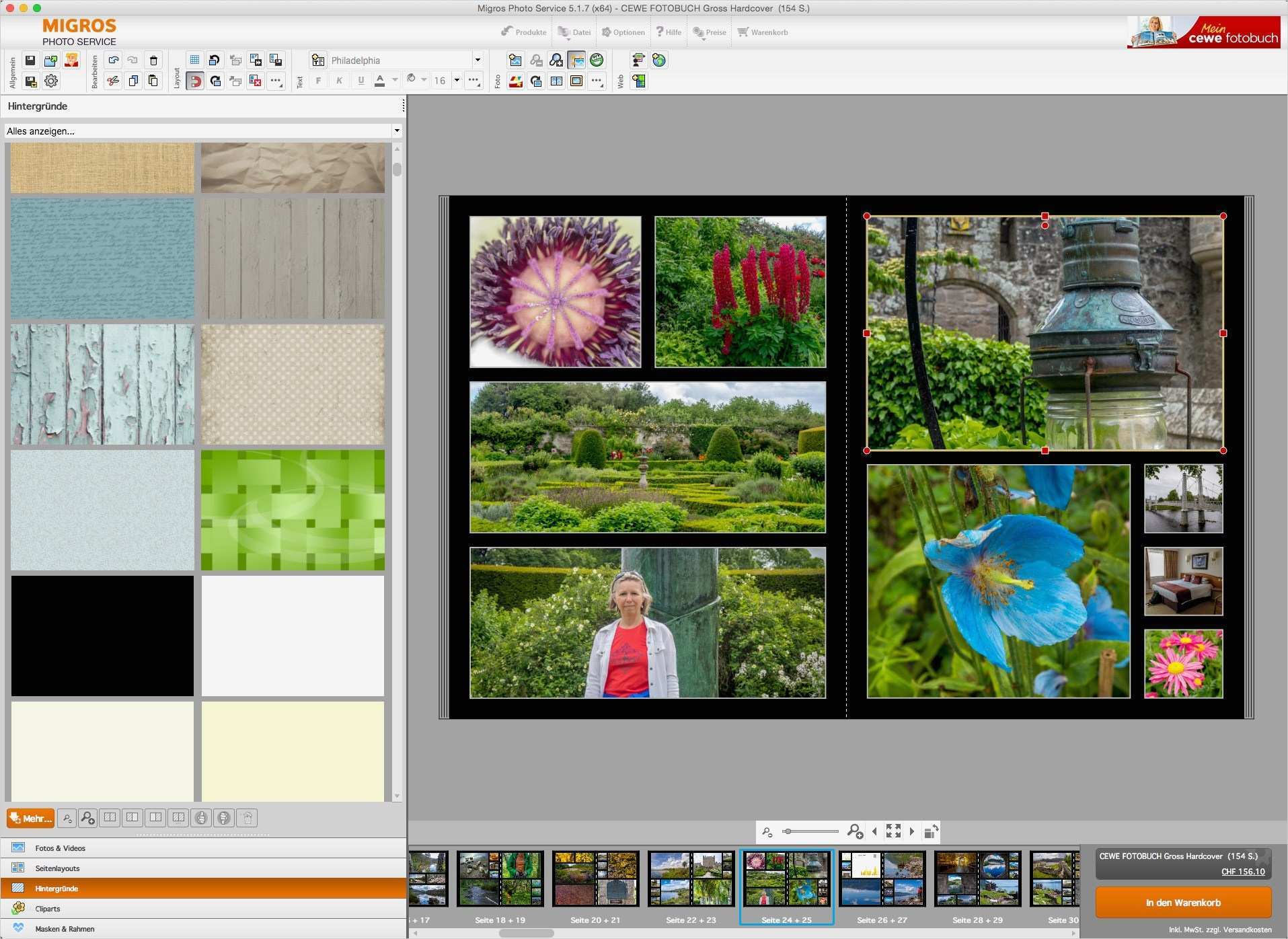
Task: Select the green woven background swatch
Action: [x=293, y=511]
